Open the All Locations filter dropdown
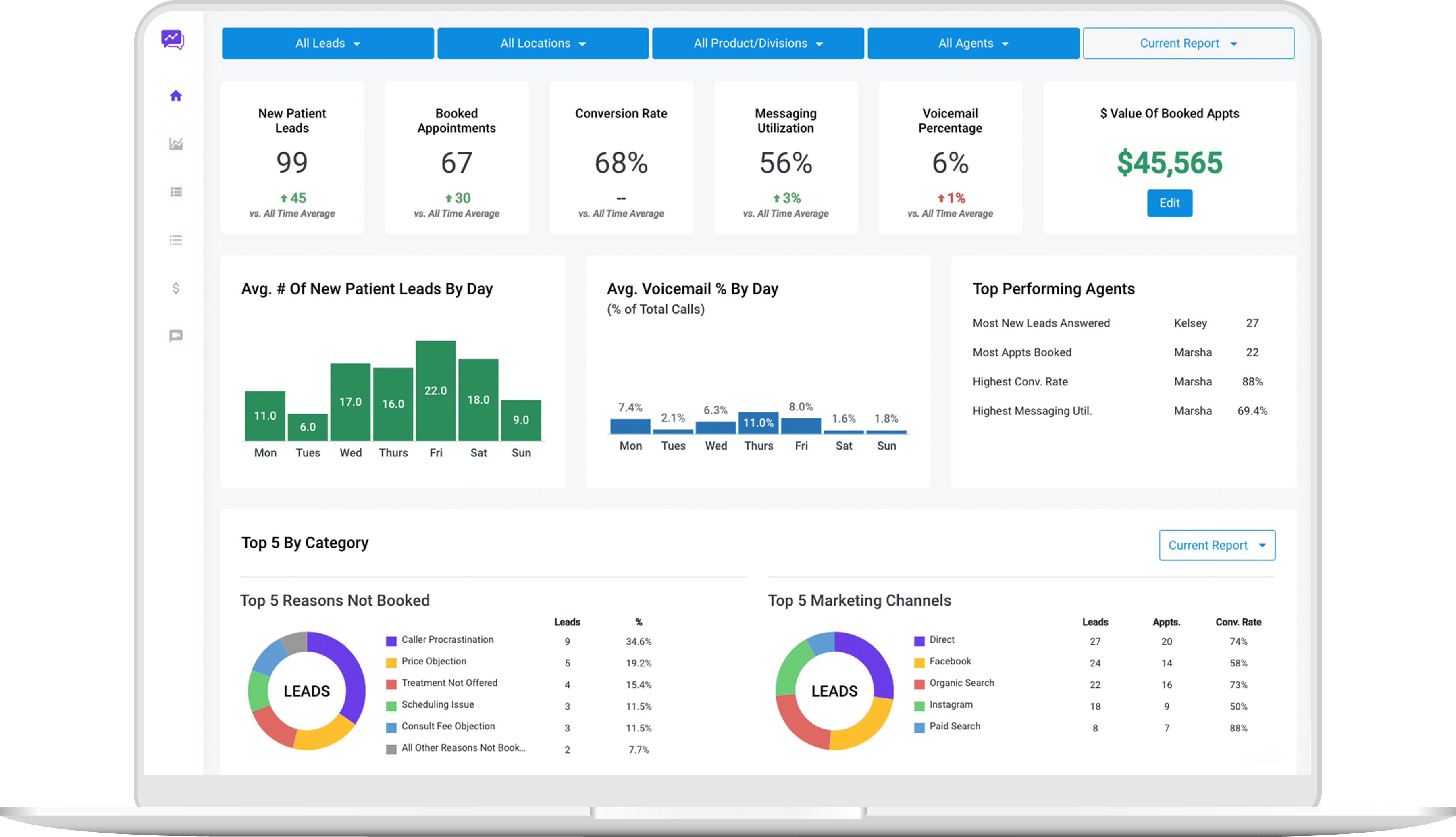Image resolution: width=1456 pixels, height=837 pixels. pos(543,43)
